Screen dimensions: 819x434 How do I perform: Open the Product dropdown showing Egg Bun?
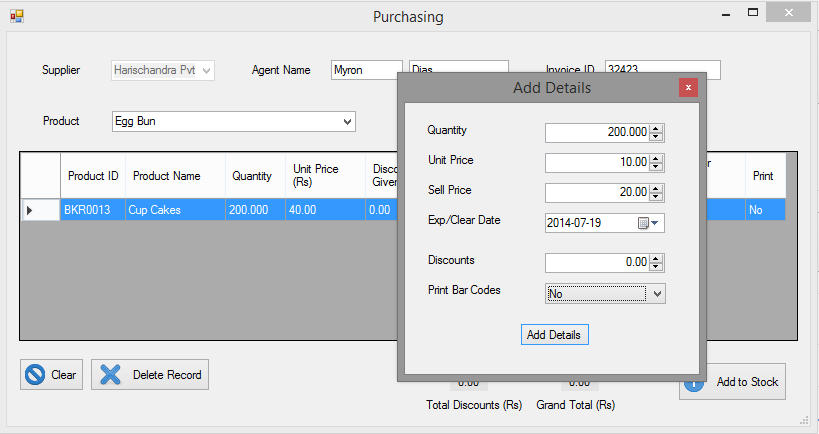point(347,121)
